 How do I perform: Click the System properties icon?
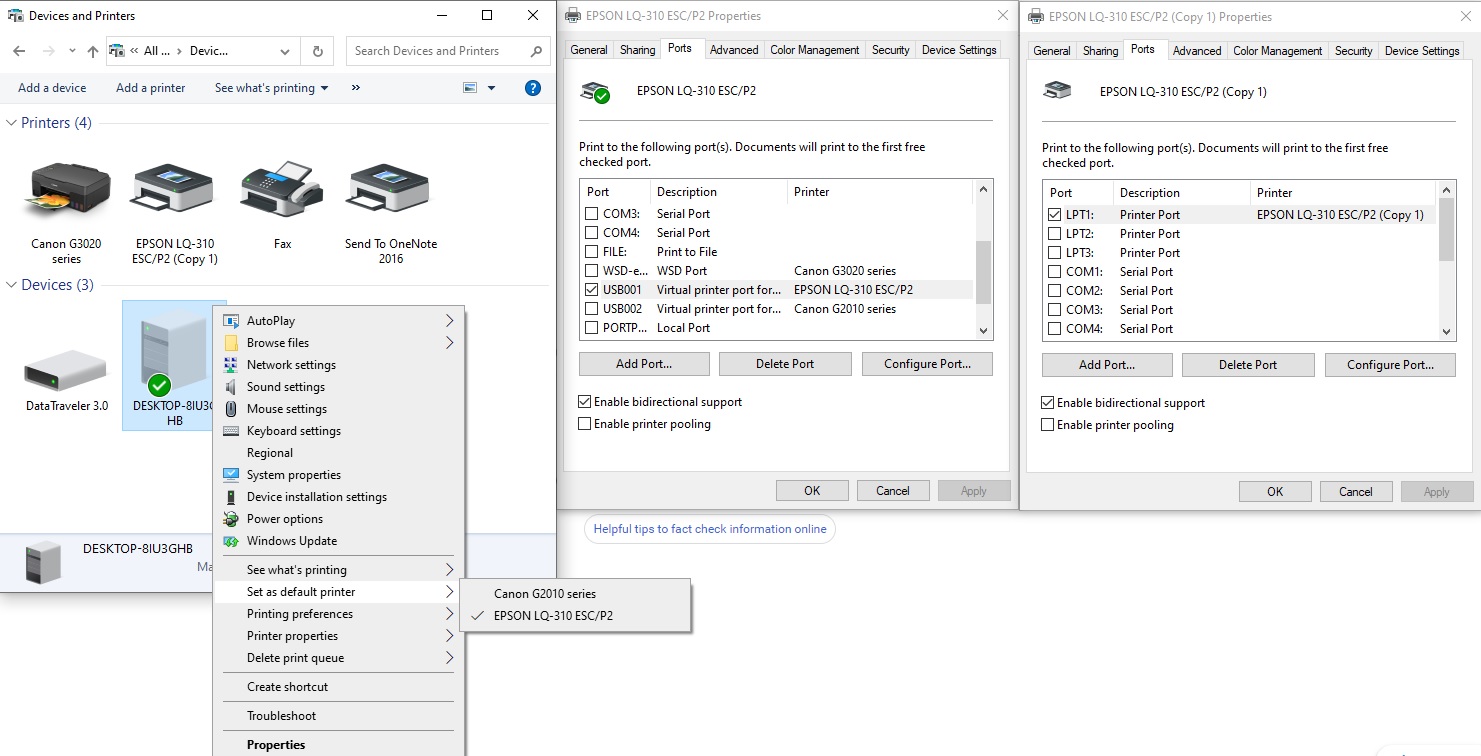[x=231, y=475]
